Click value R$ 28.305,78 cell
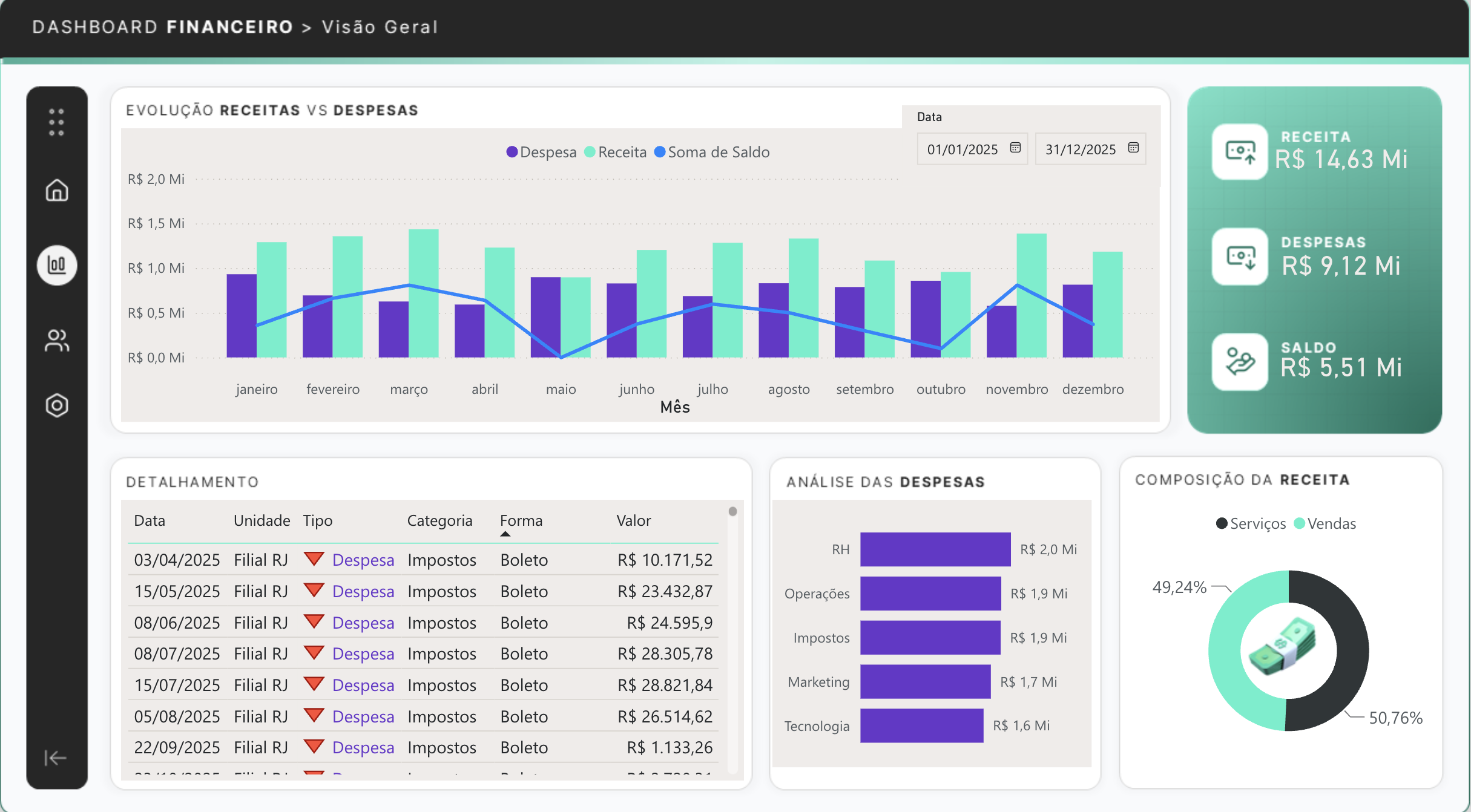 pyautogui.click(x=665, y=653)
